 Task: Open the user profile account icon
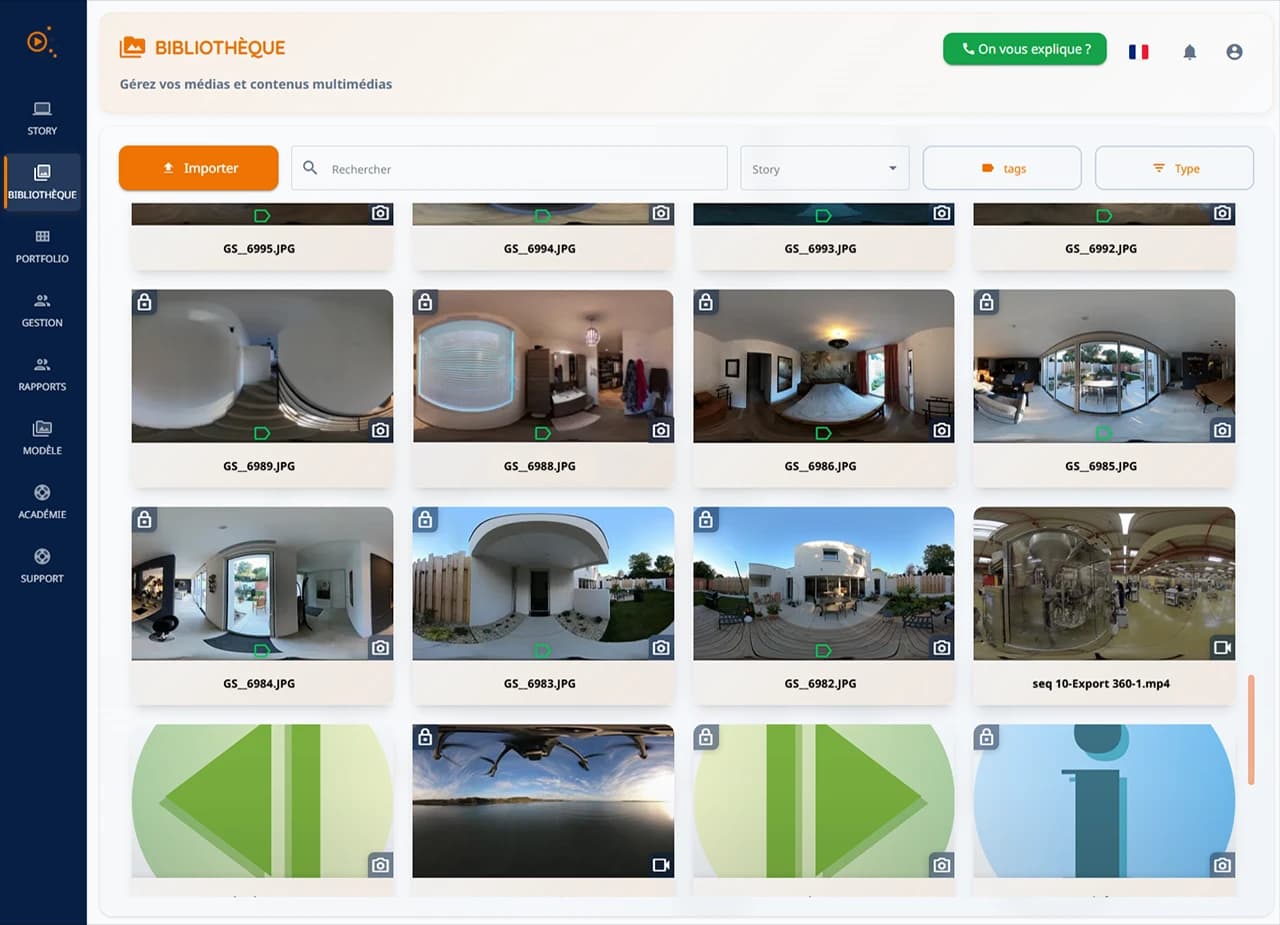[x=1234, y=52]
